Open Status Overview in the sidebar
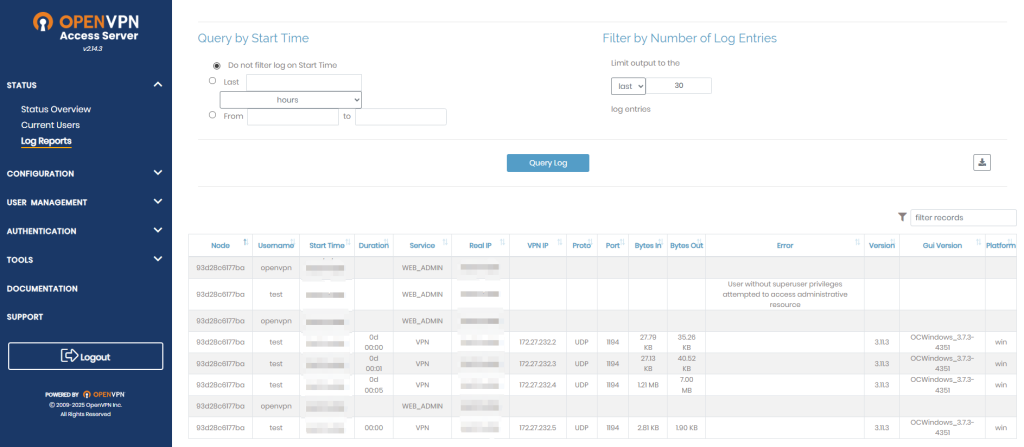 (56, 109)
